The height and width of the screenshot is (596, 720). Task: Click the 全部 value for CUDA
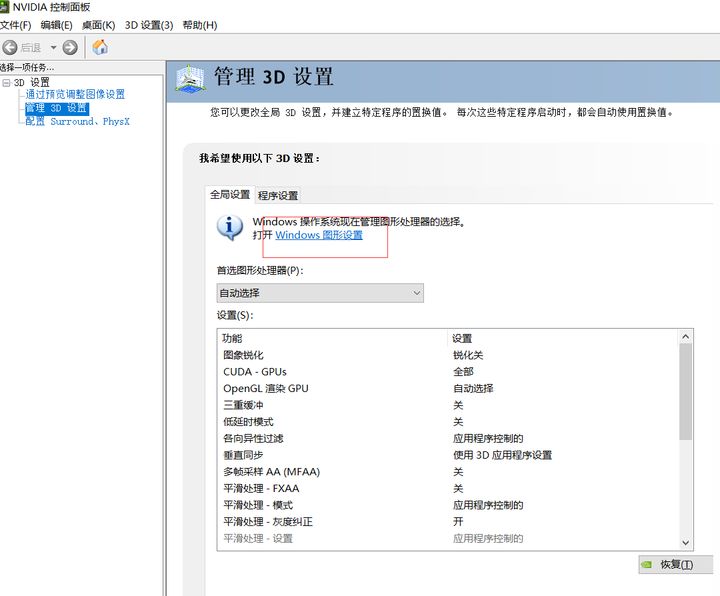tap(463, 371)
